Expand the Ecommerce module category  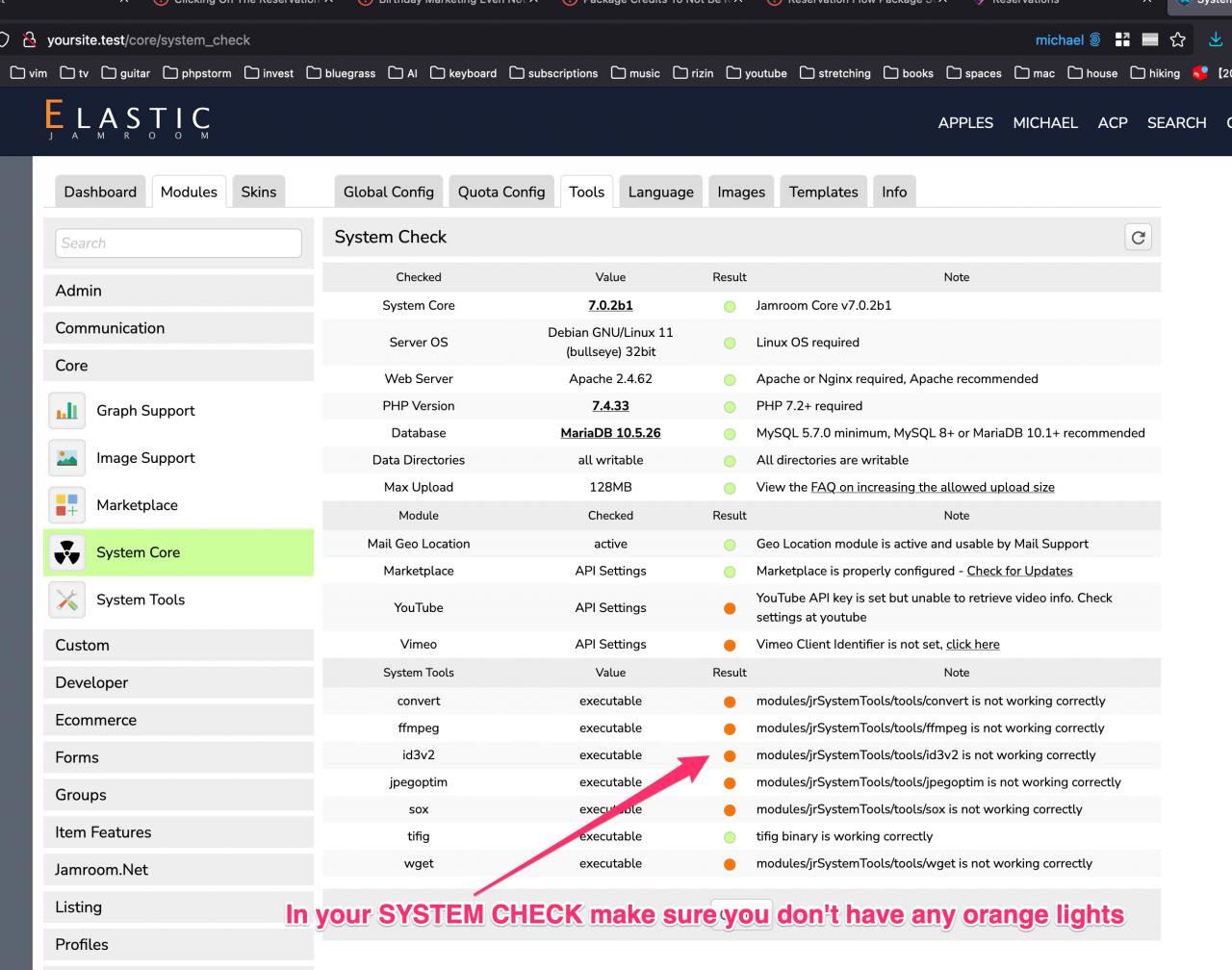178,720
